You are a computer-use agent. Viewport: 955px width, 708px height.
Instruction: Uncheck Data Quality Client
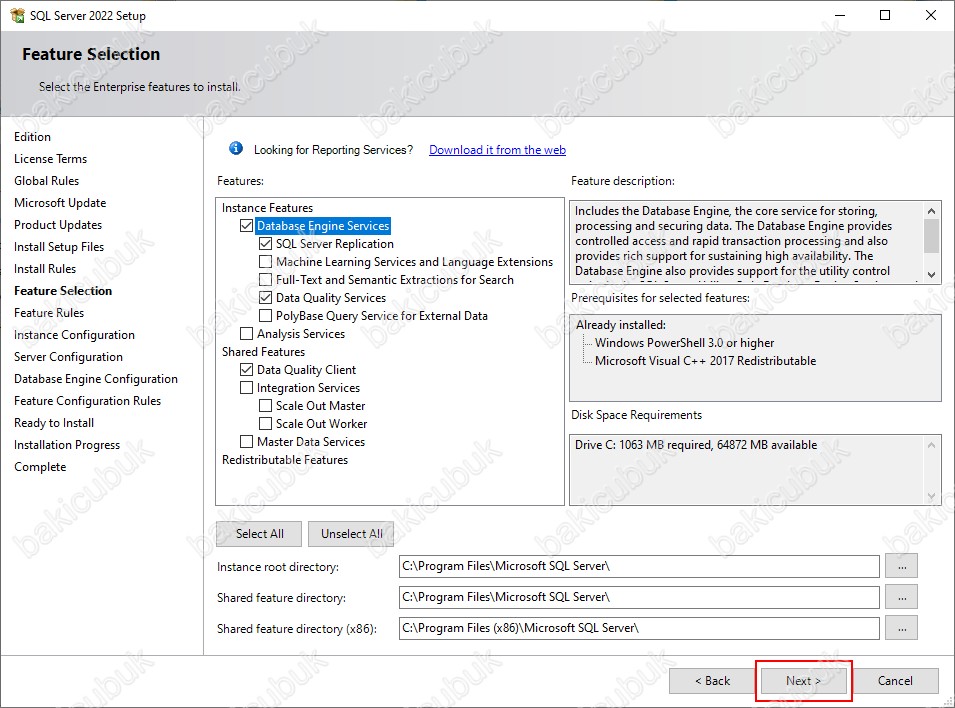(x=247, y=370)
